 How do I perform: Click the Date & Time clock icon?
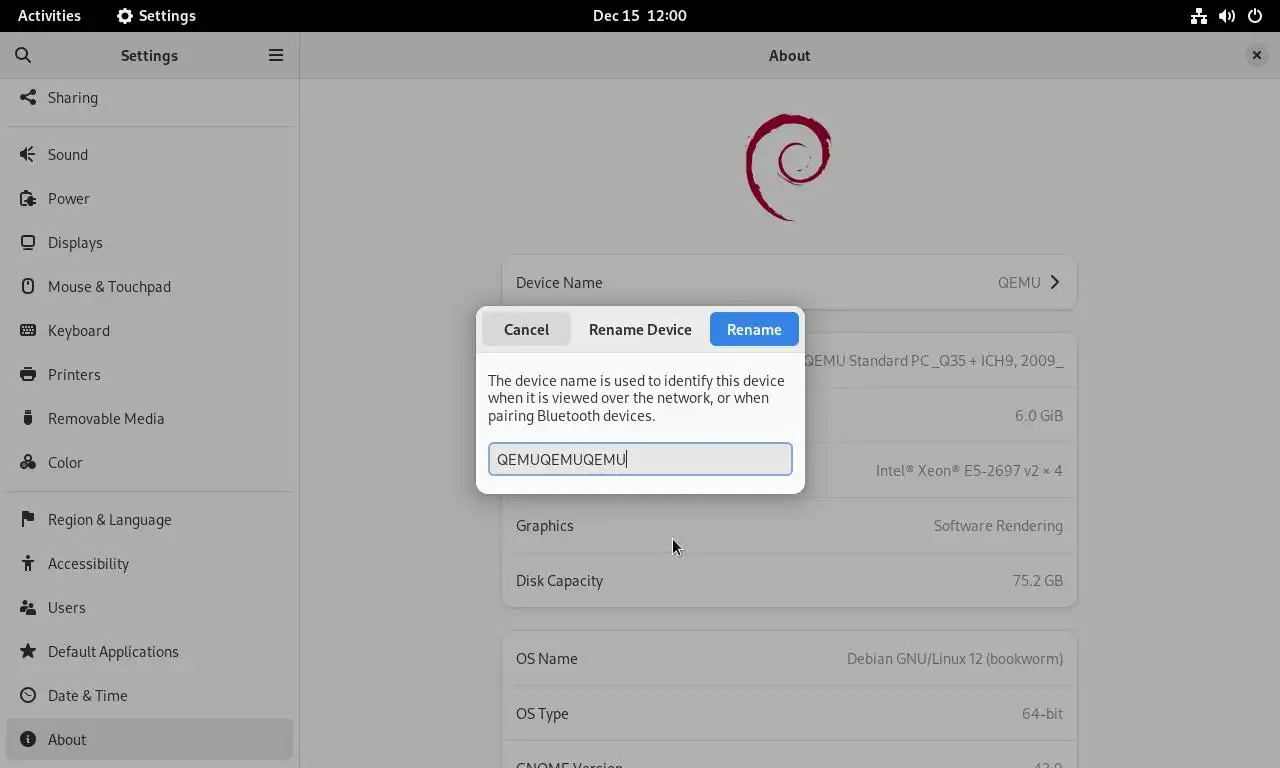28,695
